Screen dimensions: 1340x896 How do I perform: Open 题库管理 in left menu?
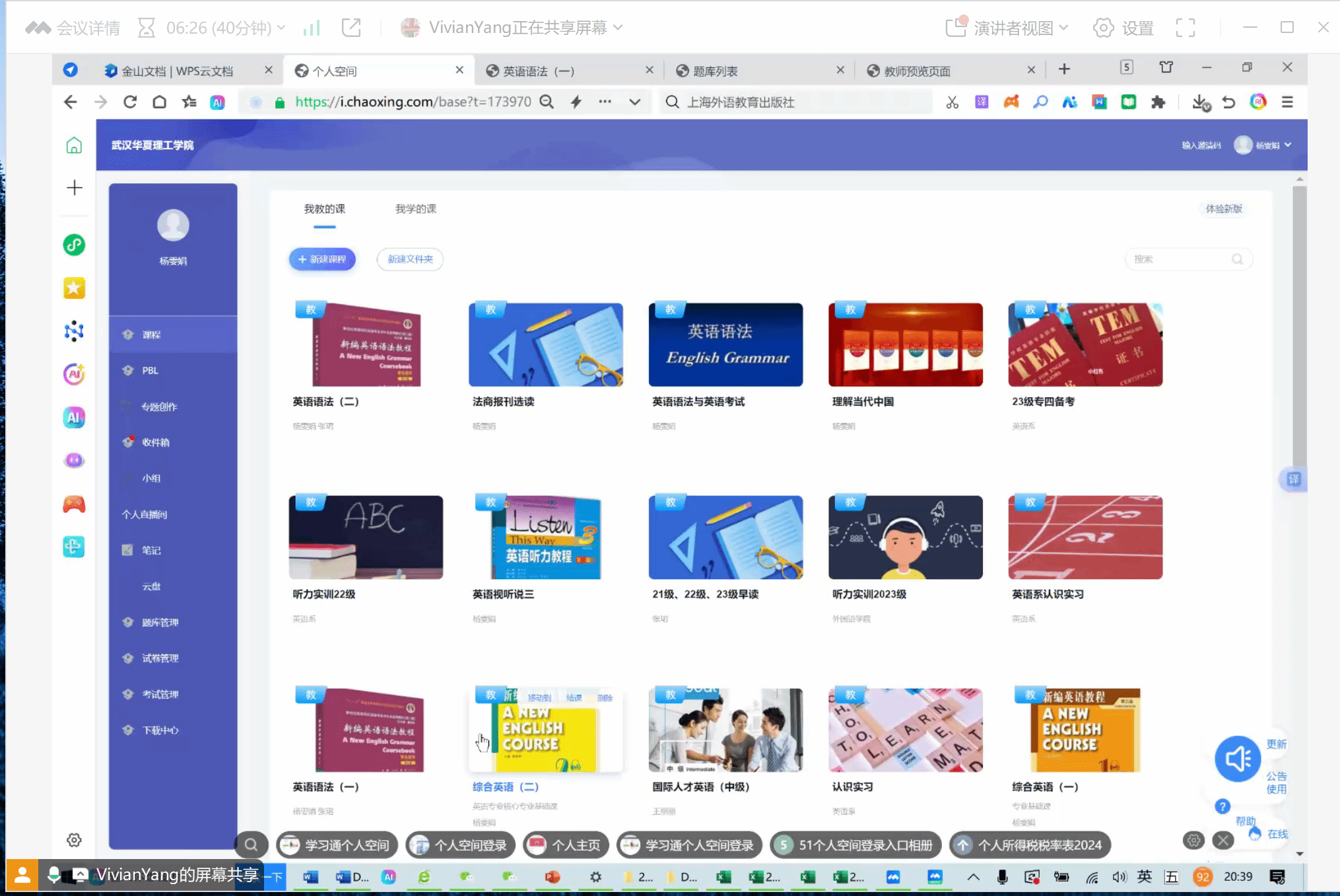point(160,622)
